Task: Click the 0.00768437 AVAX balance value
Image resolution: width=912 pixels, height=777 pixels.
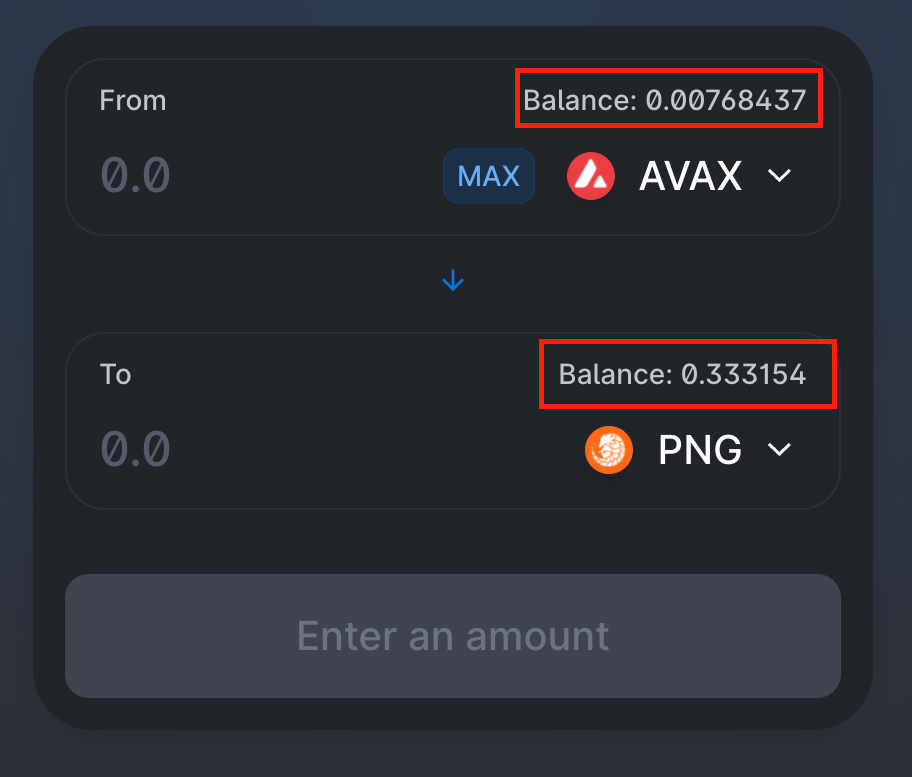Action: [726, 100]
